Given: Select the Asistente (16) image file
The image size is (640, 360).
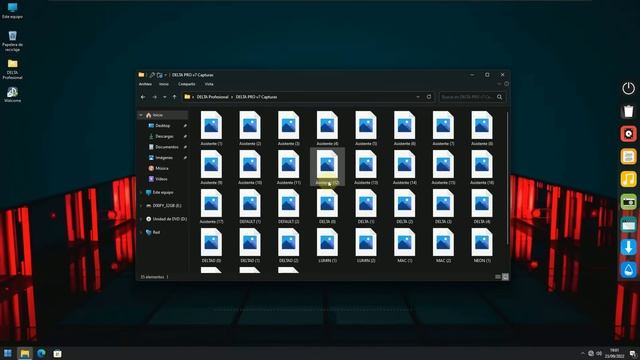Looking at the screenshot, I should 482,167.
